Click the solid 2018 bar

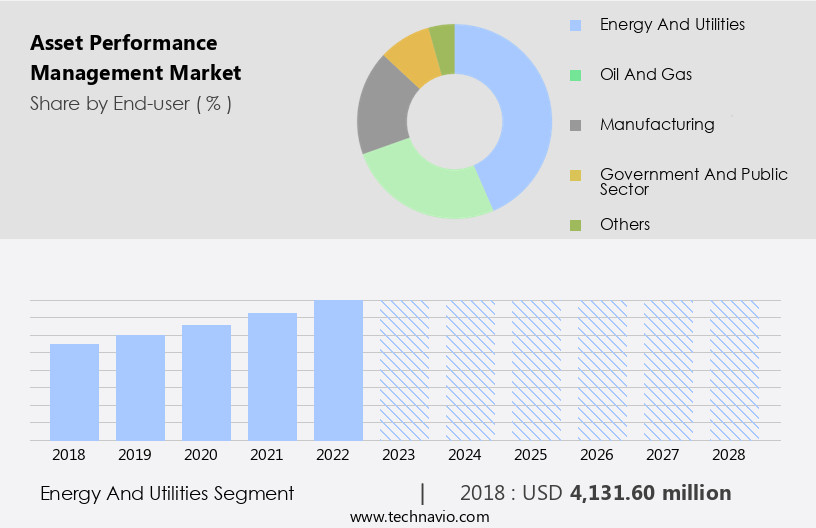75,392
